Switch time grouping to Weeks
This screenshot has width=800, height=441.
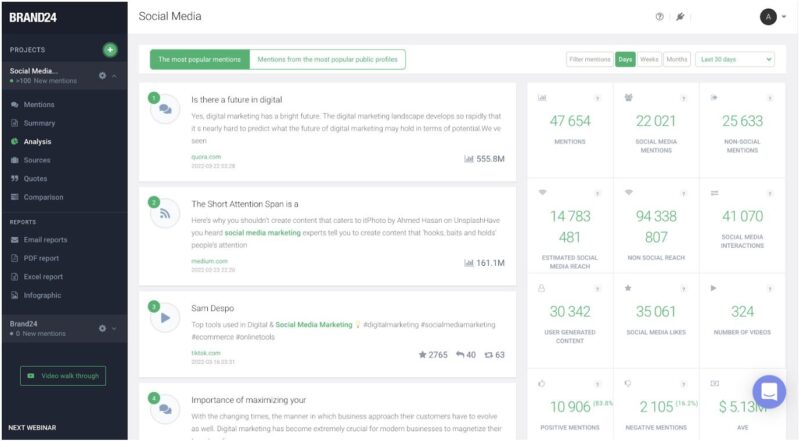(649, 59)
